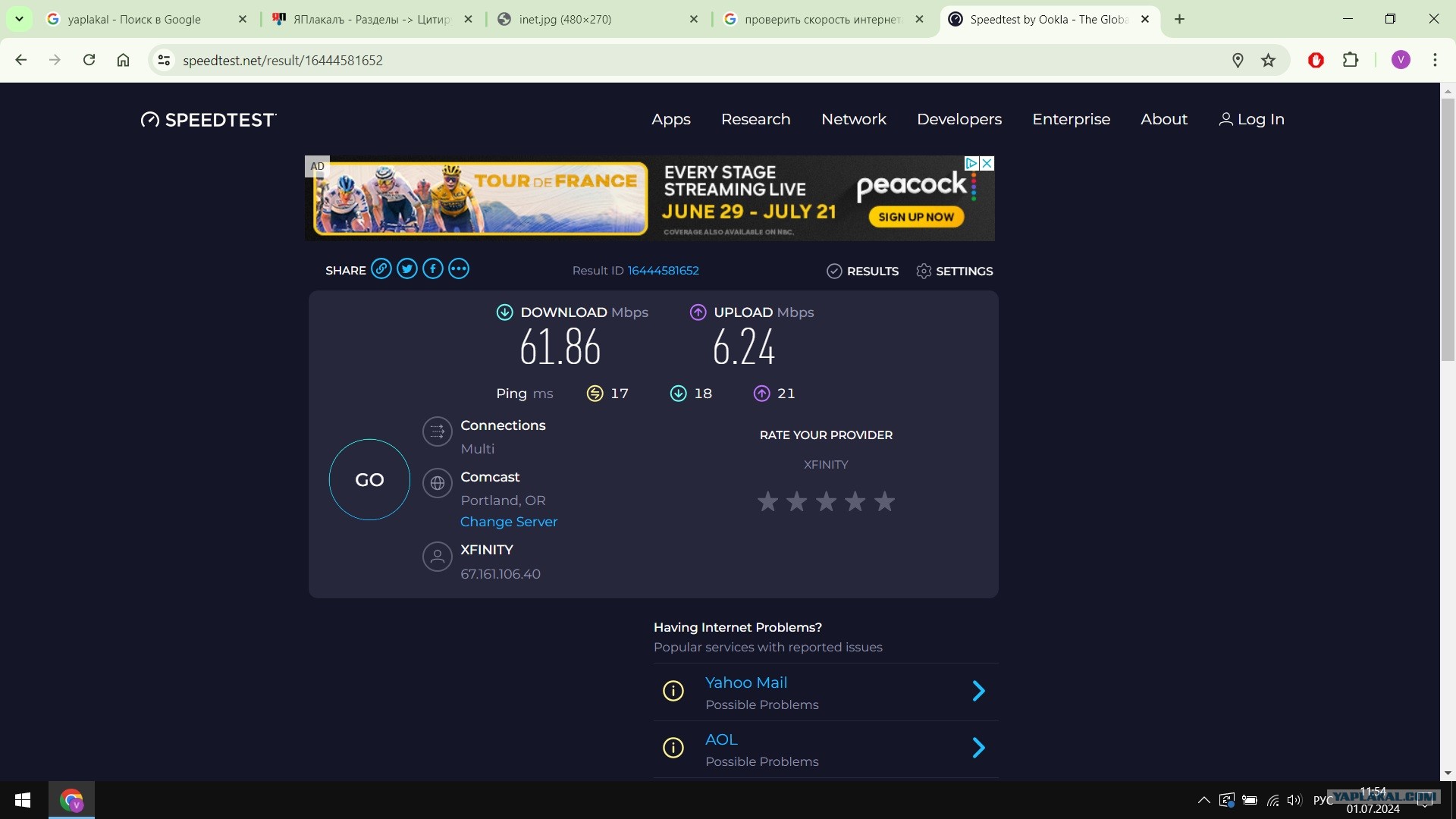Open Yahoo Mail problems link
This screenshot has height=819, width=1456.
point(746,682)
